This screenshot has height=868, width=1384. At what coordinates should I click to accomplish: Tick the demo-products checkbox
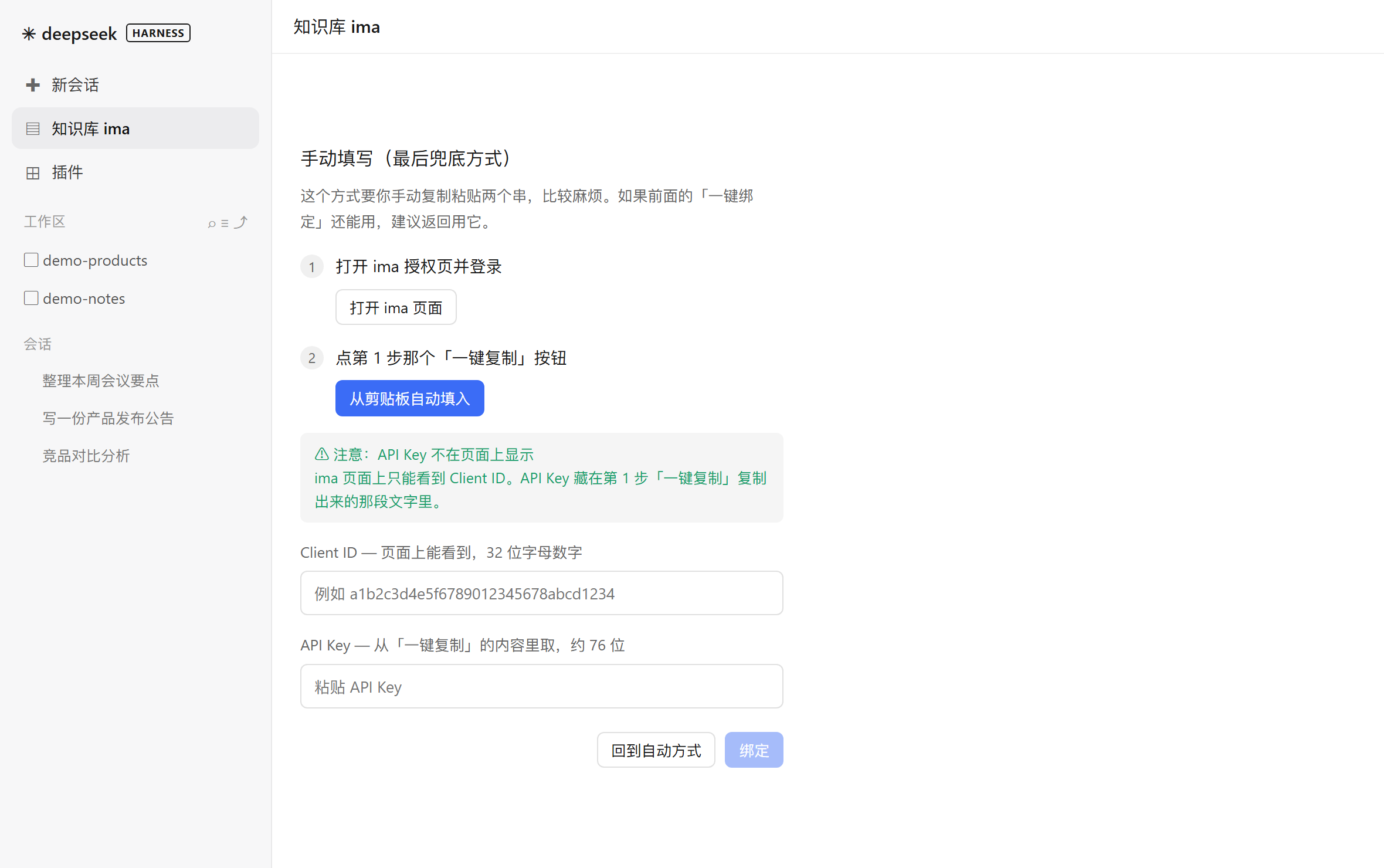(x=31, y=260)
